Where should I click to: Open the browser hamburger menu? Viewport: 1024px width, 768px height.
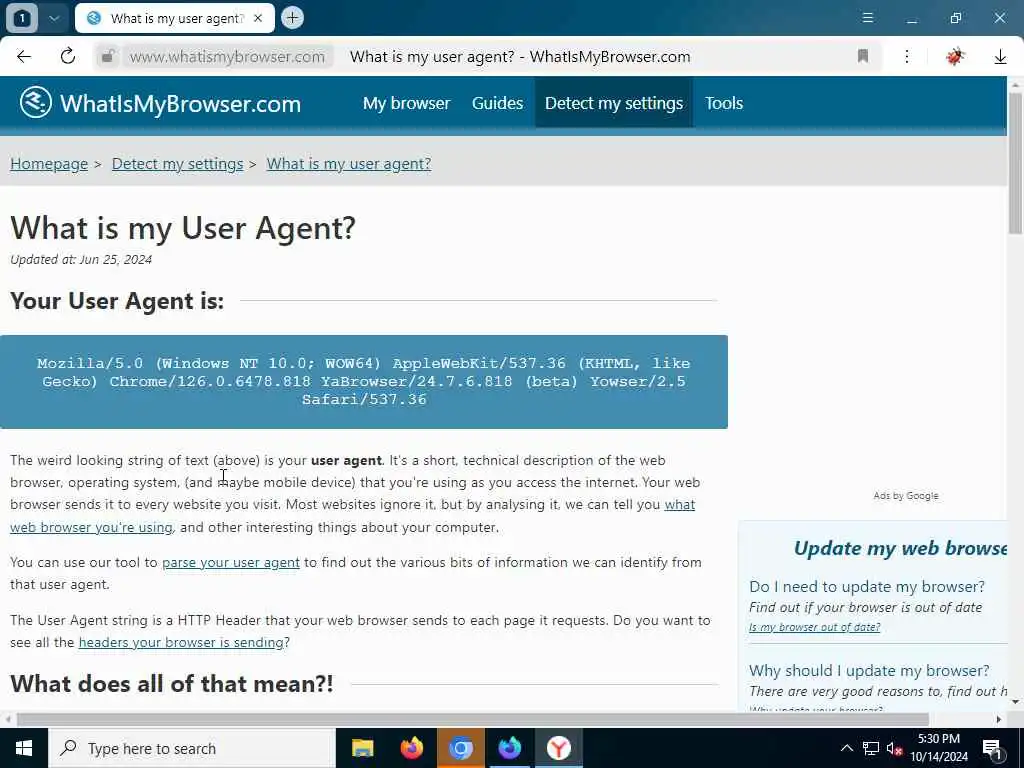point(867,18)
